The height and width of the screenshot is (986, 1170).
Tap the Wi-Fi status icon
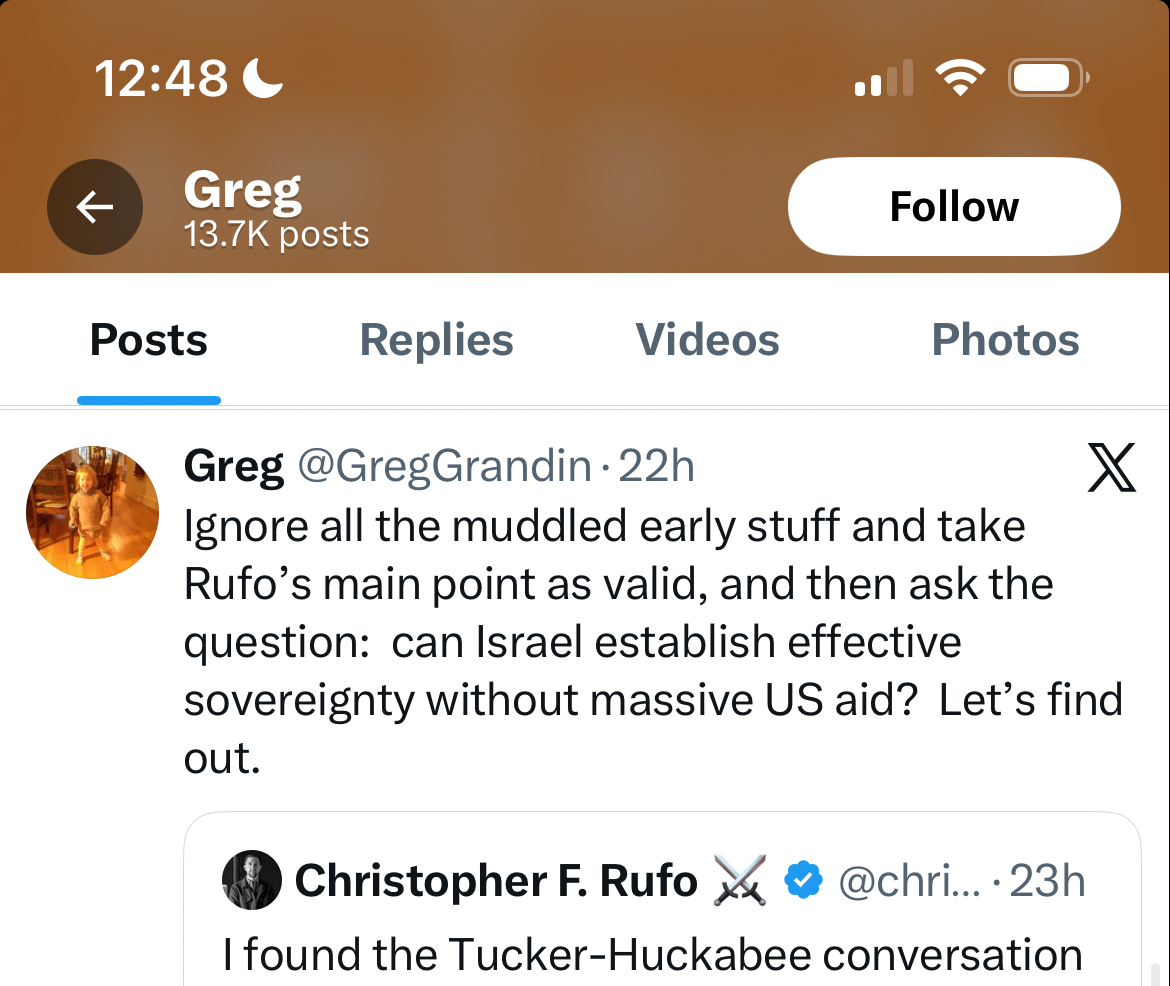tap(959, 78)
